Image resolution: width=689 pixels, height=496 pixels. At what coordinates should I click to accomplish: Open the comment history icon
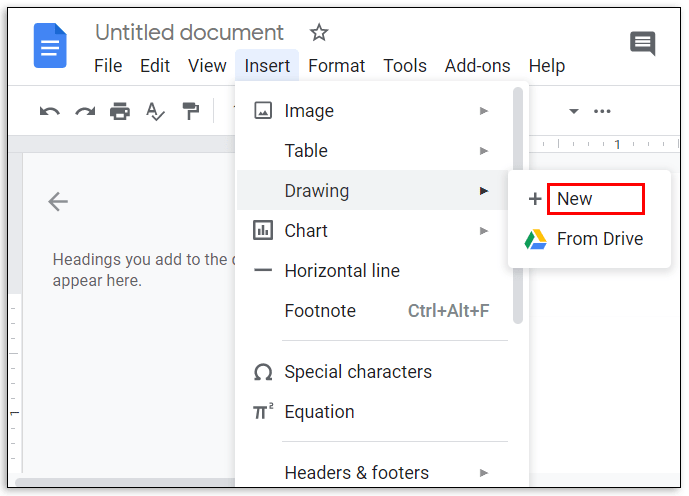(x=642, y=44)
